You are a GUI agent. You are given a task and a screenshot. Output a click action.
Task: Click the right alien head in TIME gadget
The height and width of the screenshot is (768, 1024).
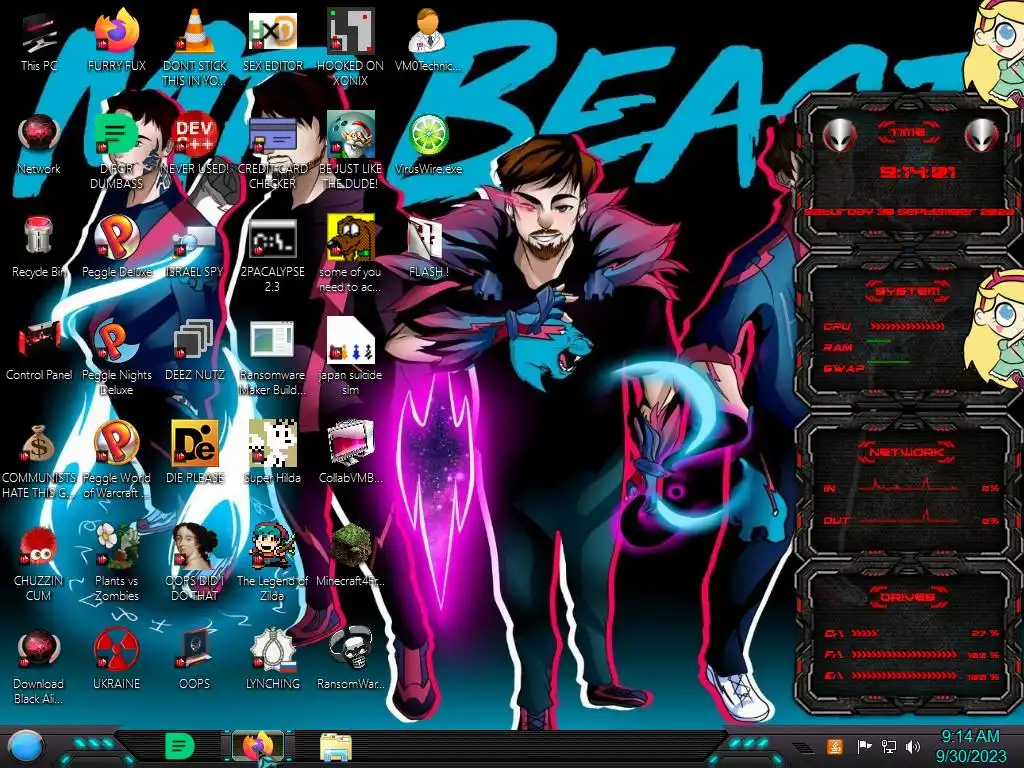(x=982, y=136)
